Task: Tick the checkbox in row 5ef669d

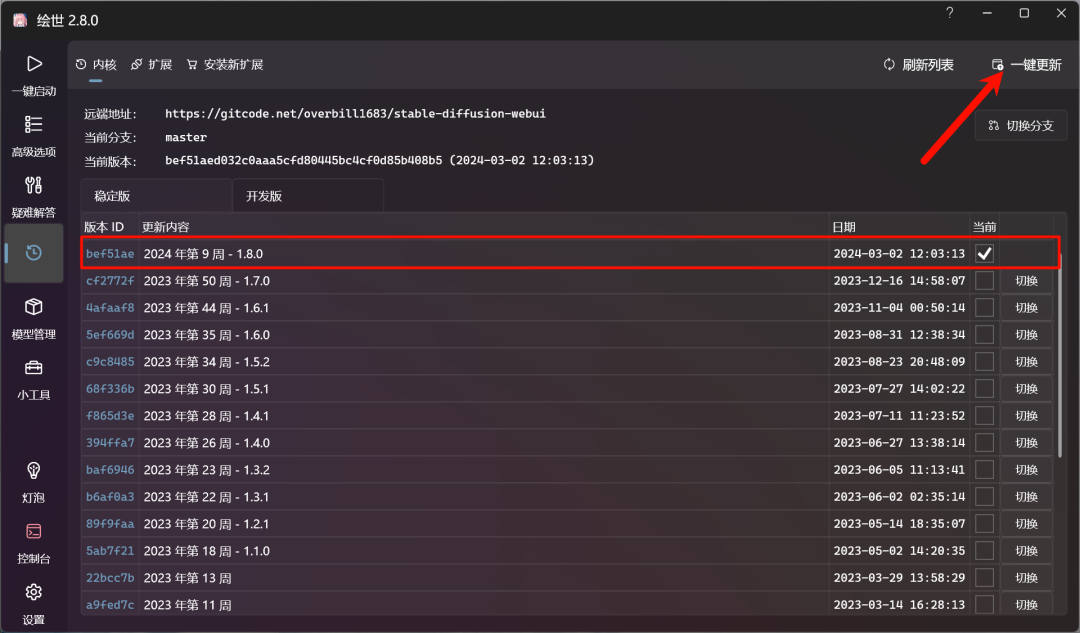Action: (984, 335)
